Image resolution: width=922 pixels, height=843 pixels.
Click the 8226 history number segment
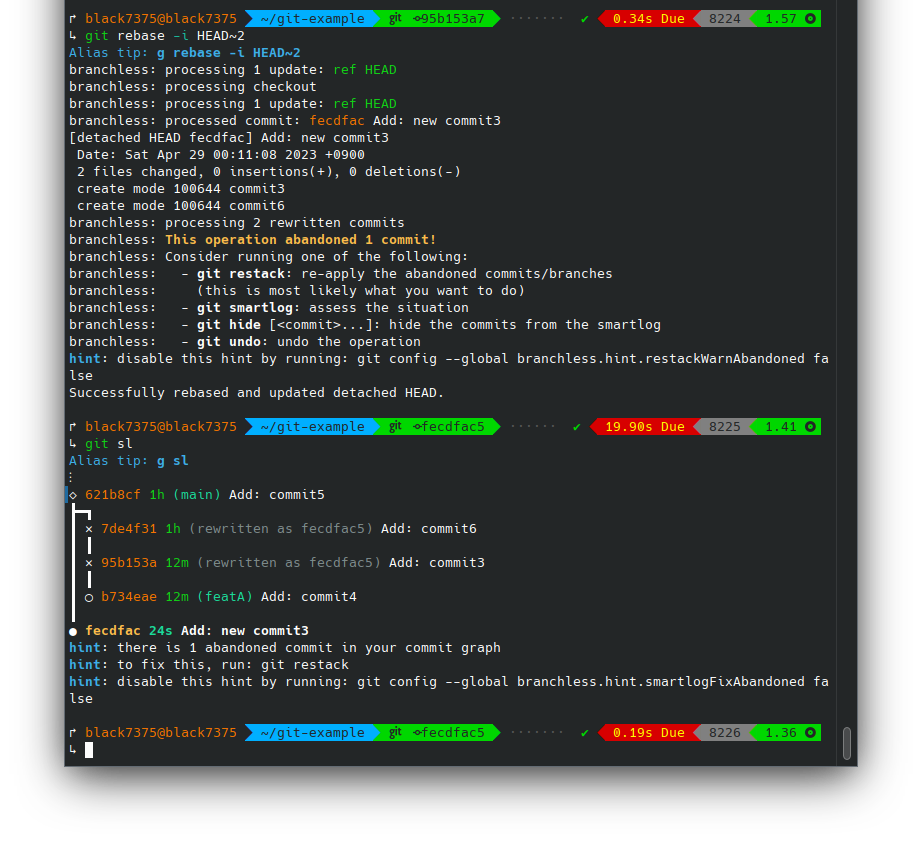coord(724,732)
